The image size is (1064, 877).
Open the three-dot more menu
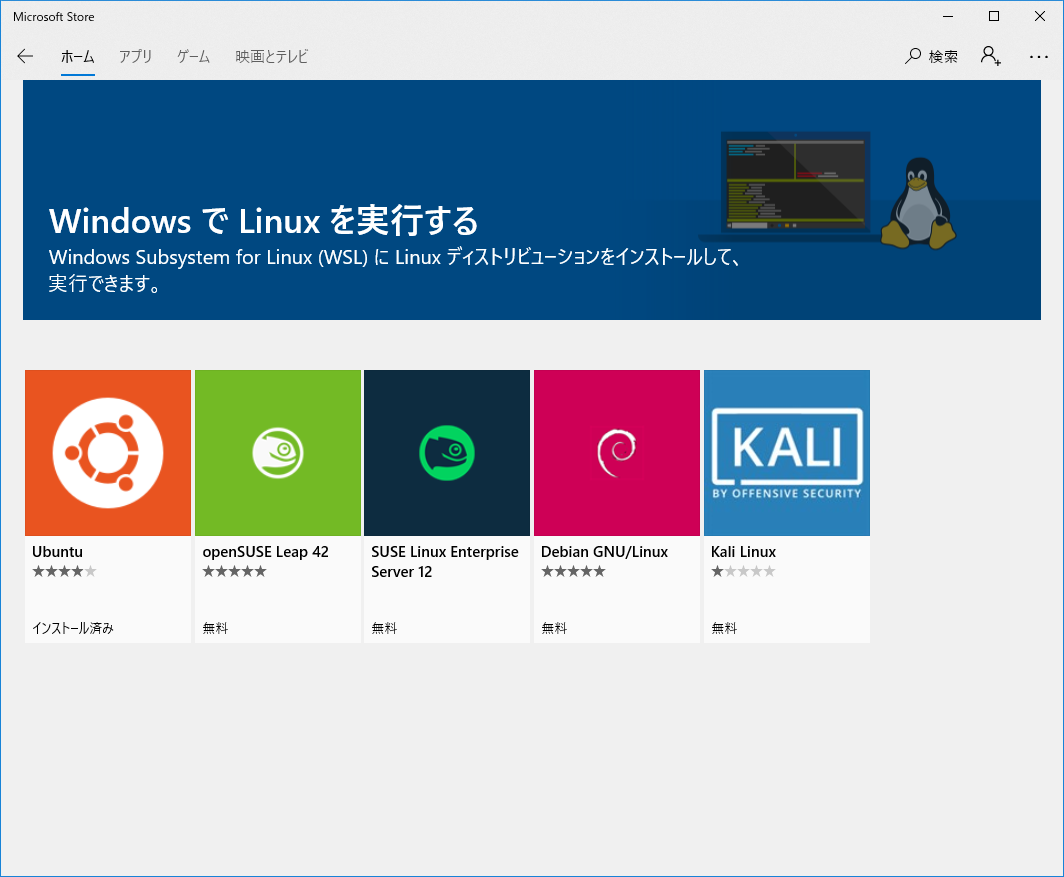coord(1038,57)
